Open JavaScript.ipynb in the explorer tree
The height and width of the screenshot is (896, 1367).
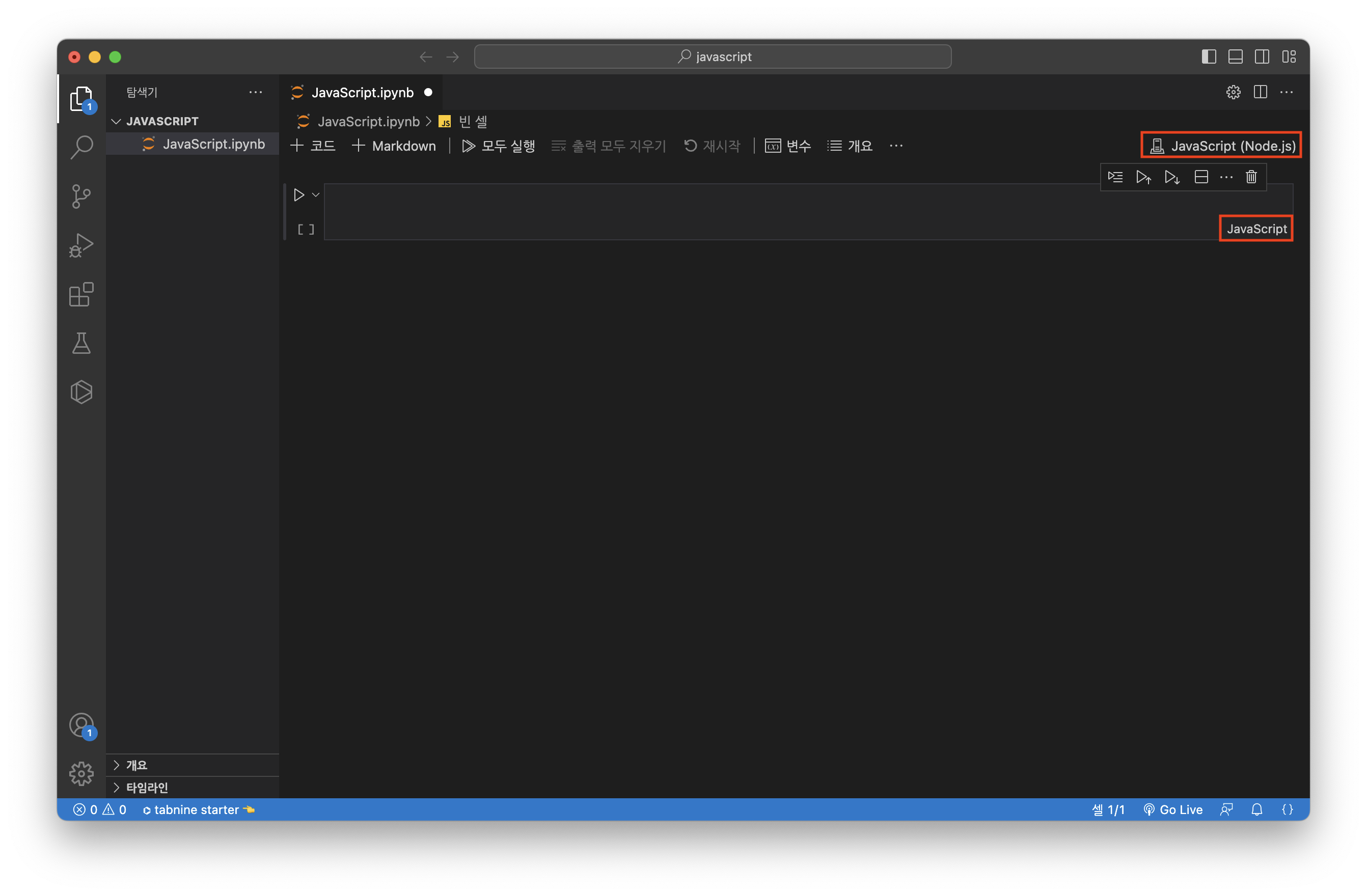[213, 144]
